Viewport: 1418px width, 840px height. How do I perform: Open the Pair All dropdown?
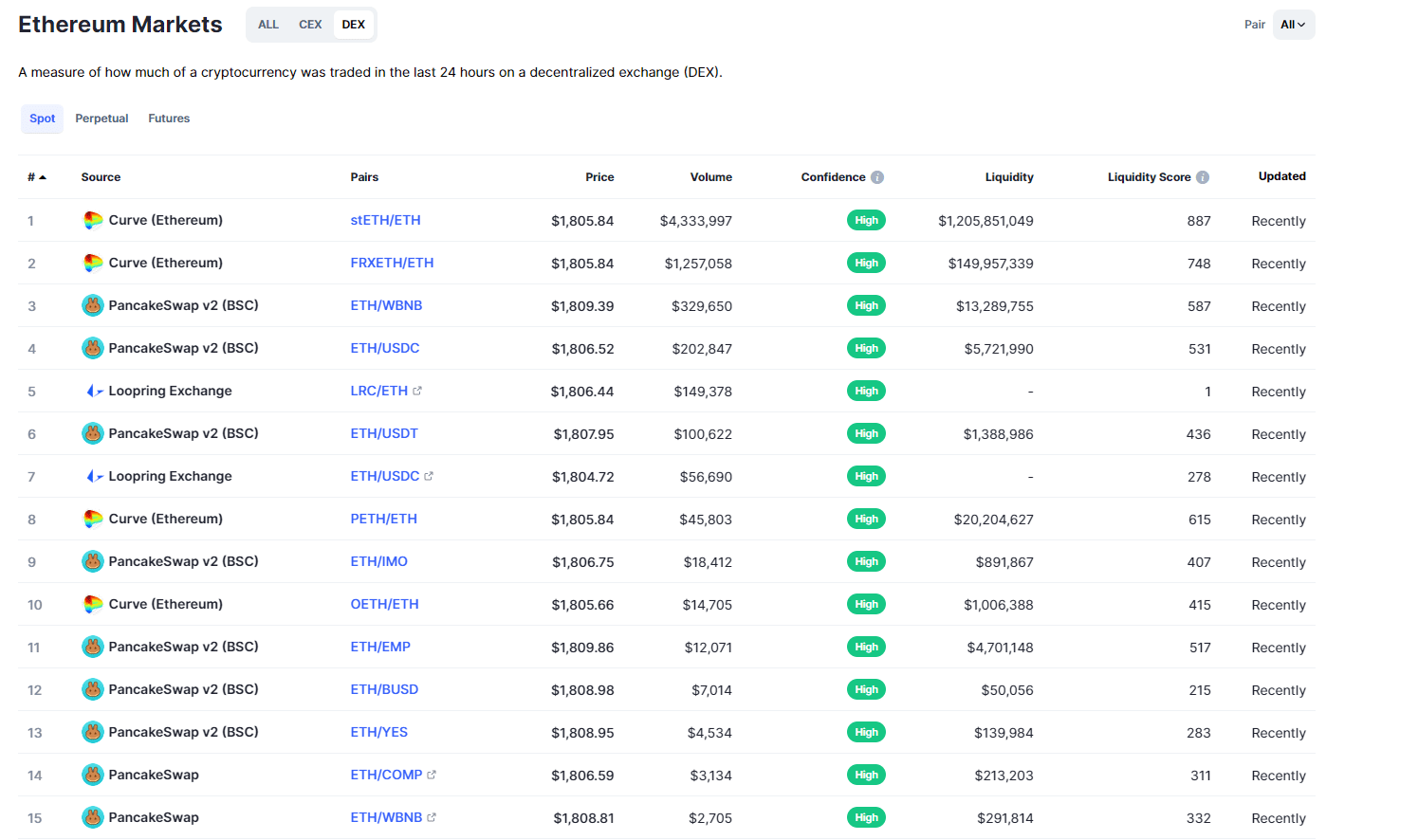1293,25
